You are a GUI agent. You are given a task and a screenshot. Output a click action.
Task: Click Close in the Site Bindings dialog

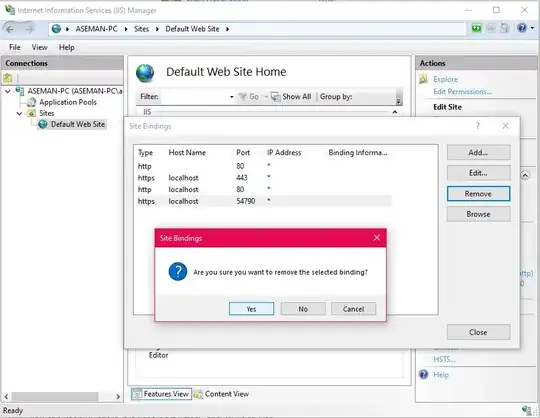click(x=478, y=332)
